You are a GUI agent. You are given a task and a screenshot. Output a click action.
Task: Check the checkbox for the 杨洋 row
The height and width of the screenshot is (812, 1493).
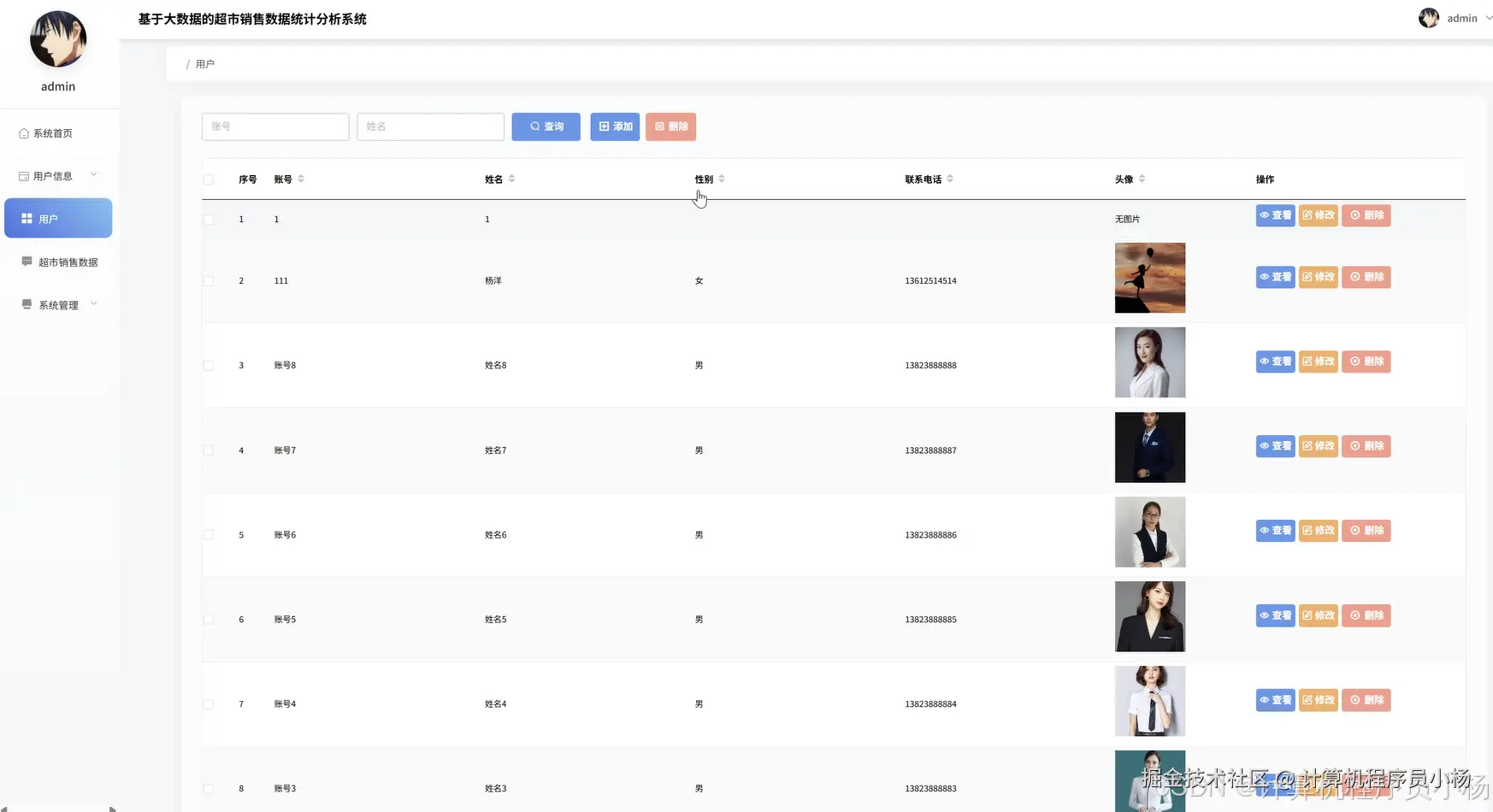pos(209,281)
